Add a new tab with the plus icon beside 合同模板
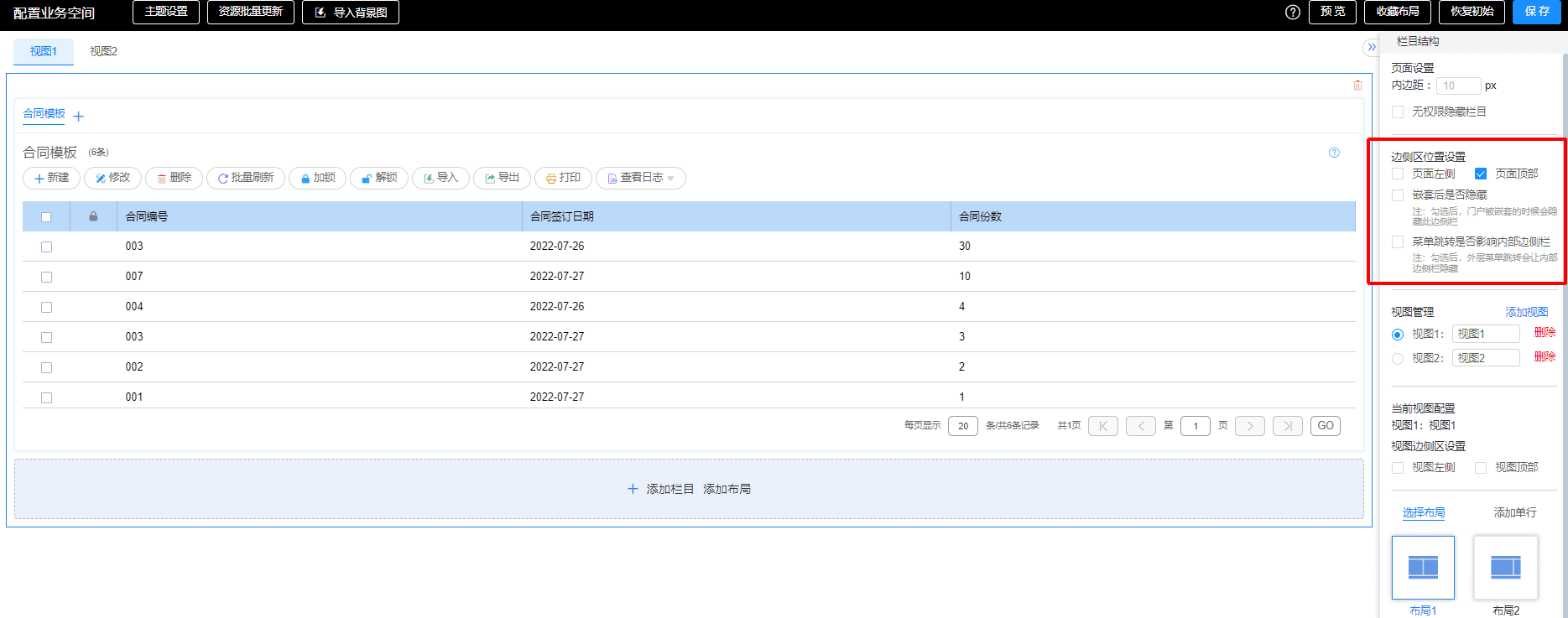This screenshot has width=1568, height=618. point(79,116)
